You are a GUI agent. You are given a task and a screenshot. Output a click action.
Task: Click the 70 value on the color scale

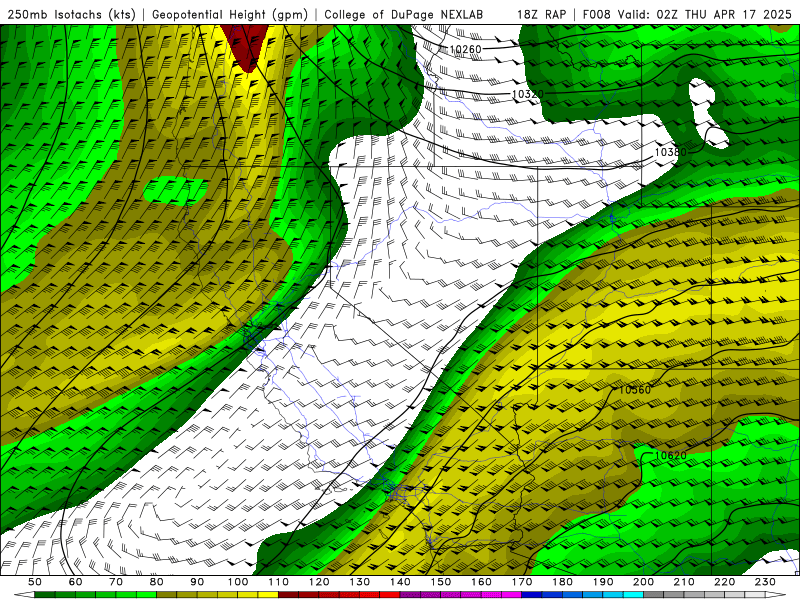[x=116, y=582]
